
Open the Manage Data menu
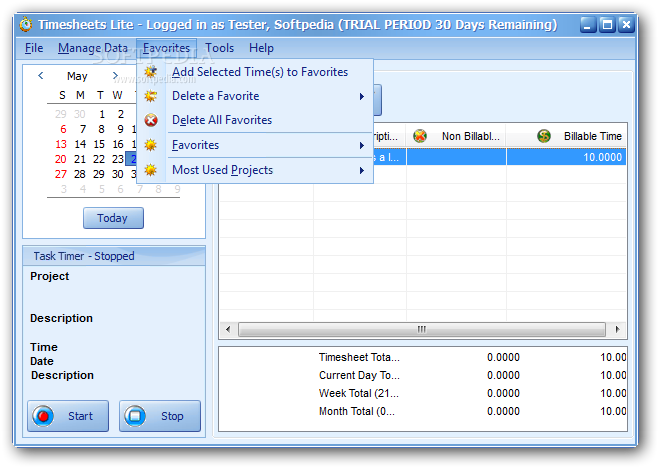(x=93, y=48)
